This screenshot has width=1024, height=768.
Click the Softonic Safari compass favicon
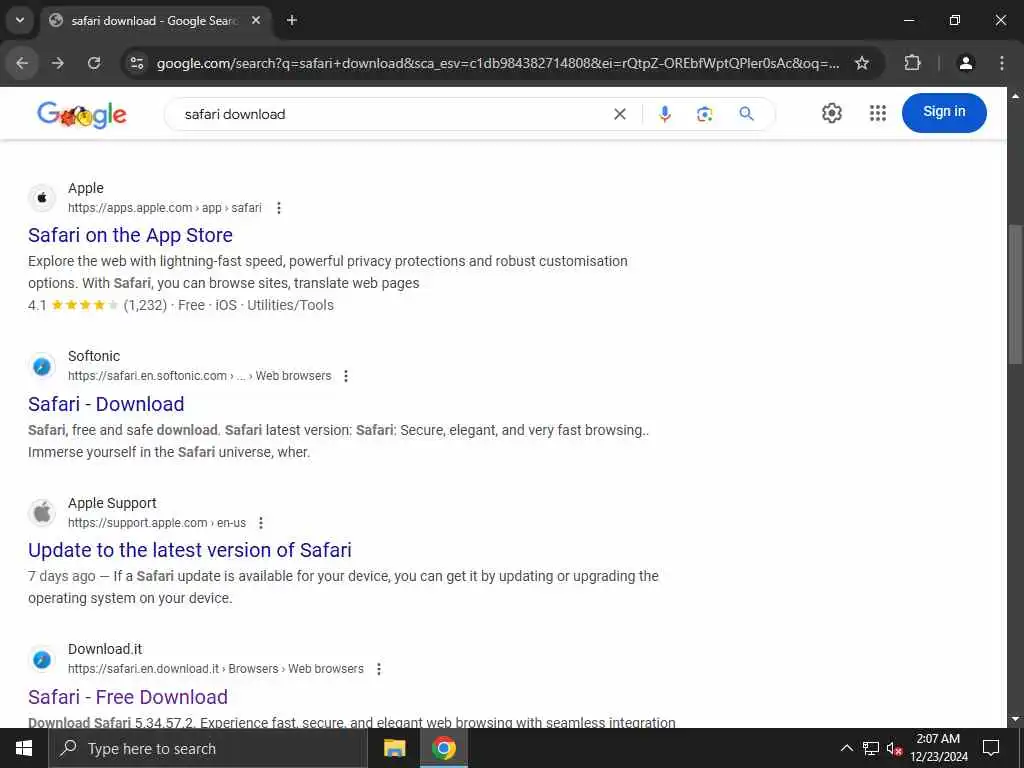42,366
